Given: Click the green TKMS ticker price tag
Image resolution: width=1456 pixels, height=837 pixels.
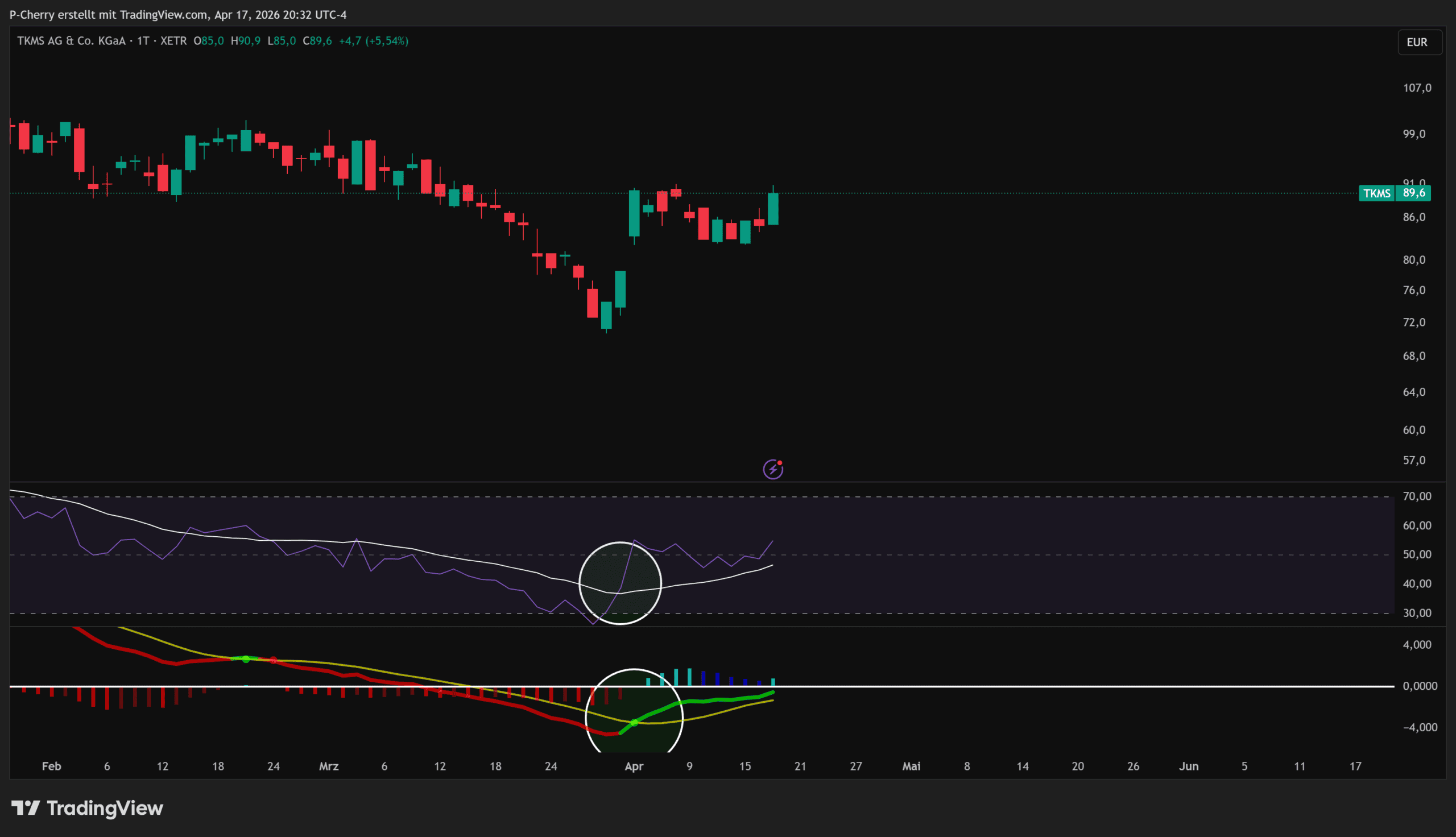Looking at the screenshot, I should [x=1377, y=193].
